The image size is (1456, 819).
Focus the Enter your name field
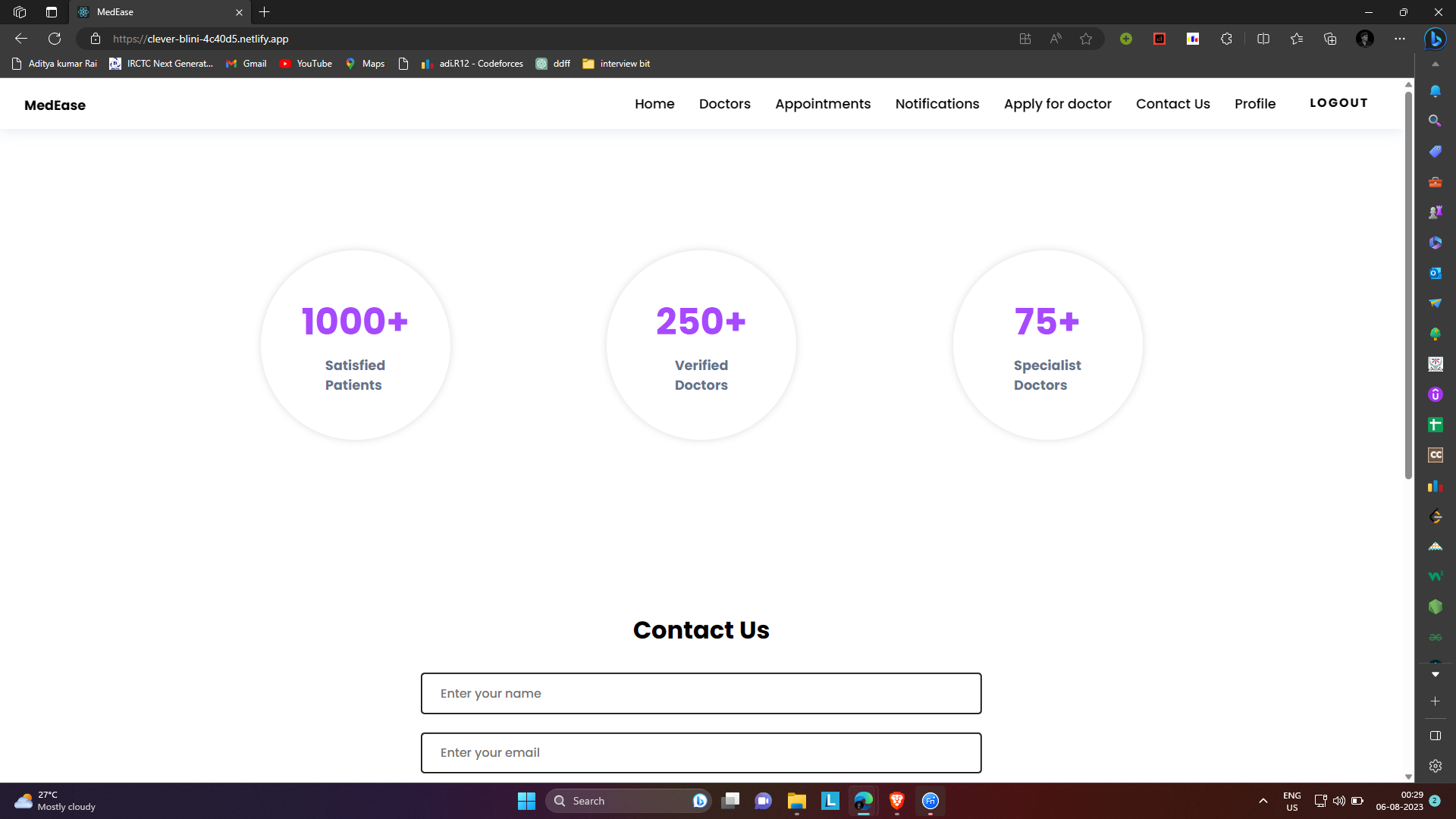pos(701,693)
